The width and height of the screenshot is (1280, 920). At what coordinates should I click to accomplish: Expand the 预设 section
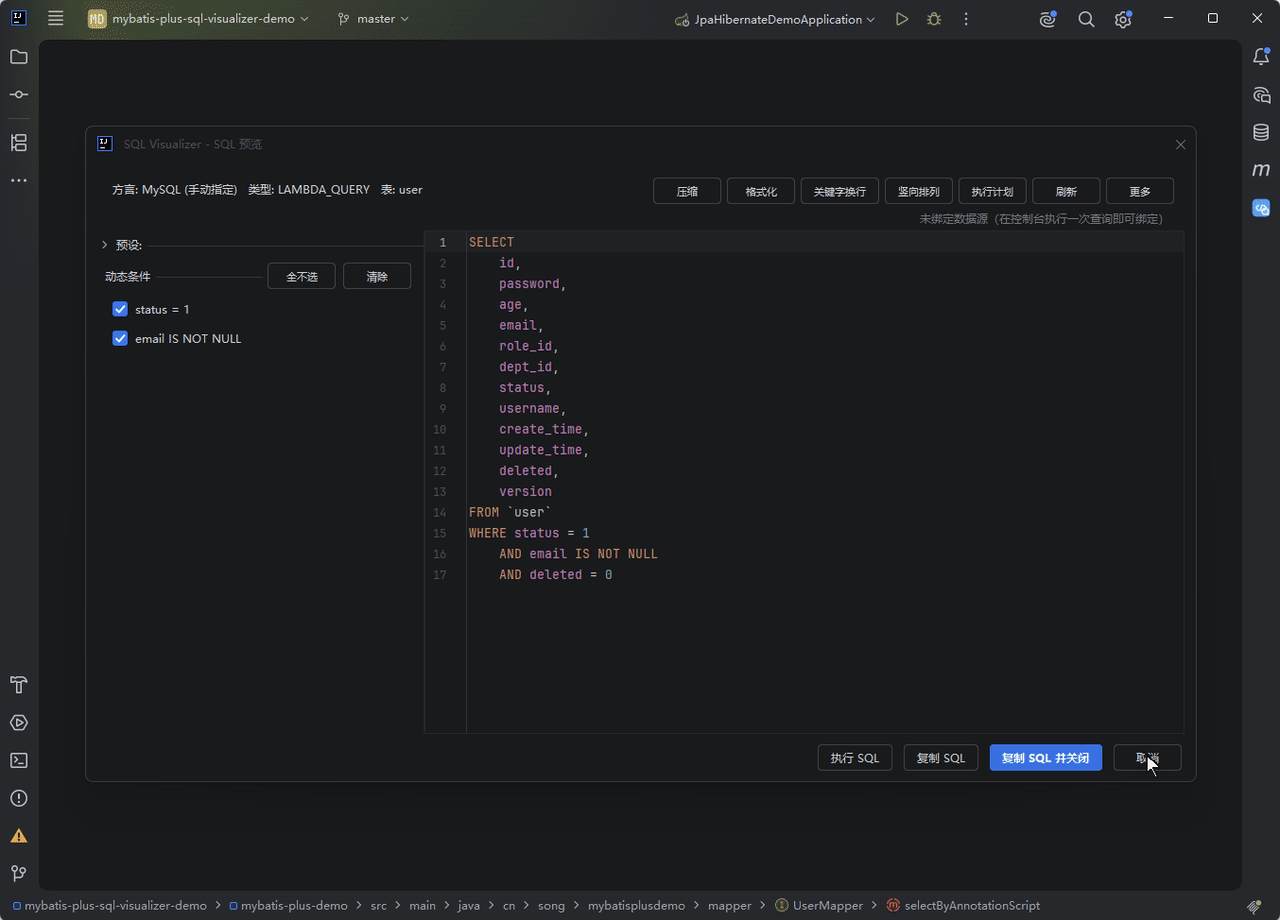point(105,245)
